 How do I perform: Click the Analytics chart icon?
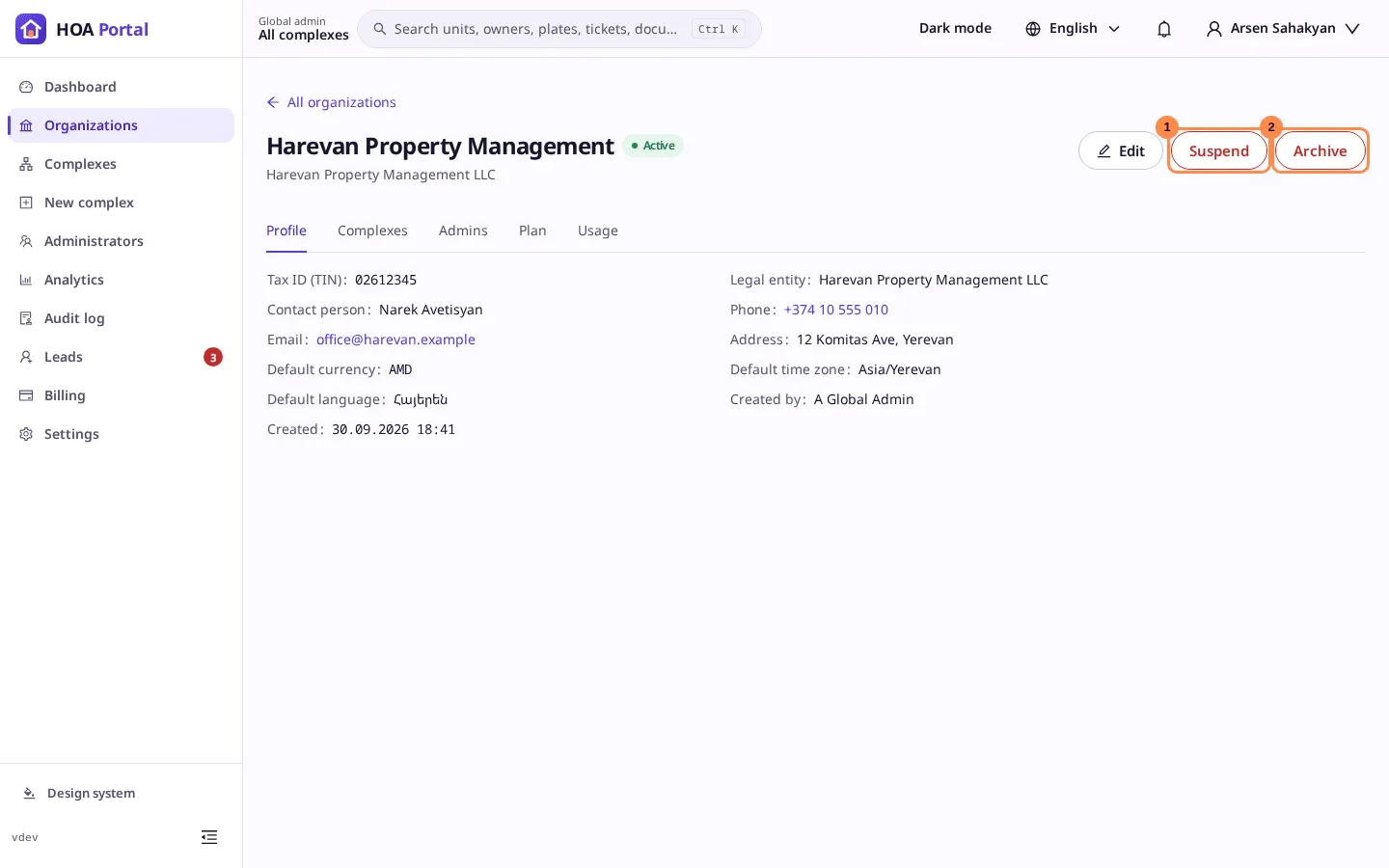click(x=26, y=280)
